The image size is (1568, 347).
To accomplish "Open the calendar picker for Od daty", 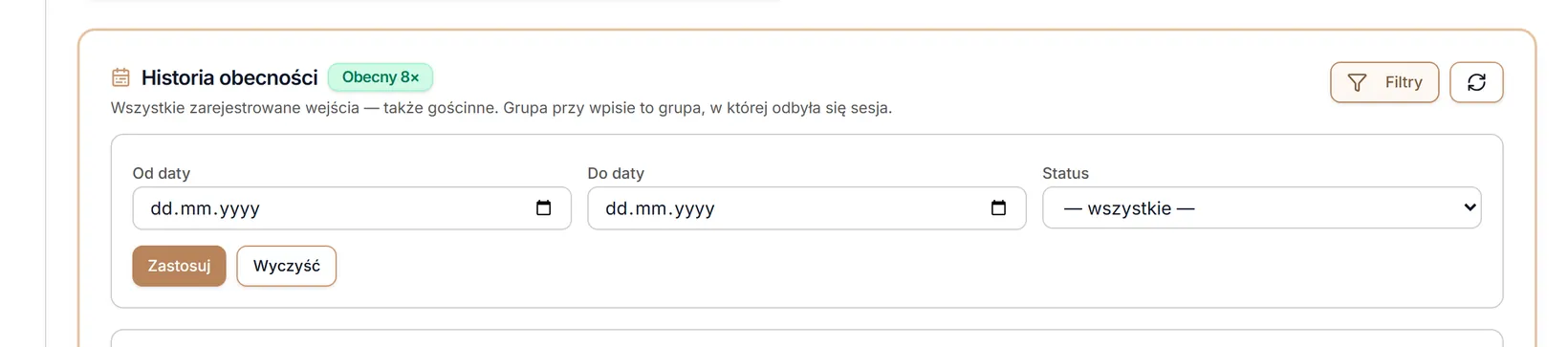I will click(543, 208).
